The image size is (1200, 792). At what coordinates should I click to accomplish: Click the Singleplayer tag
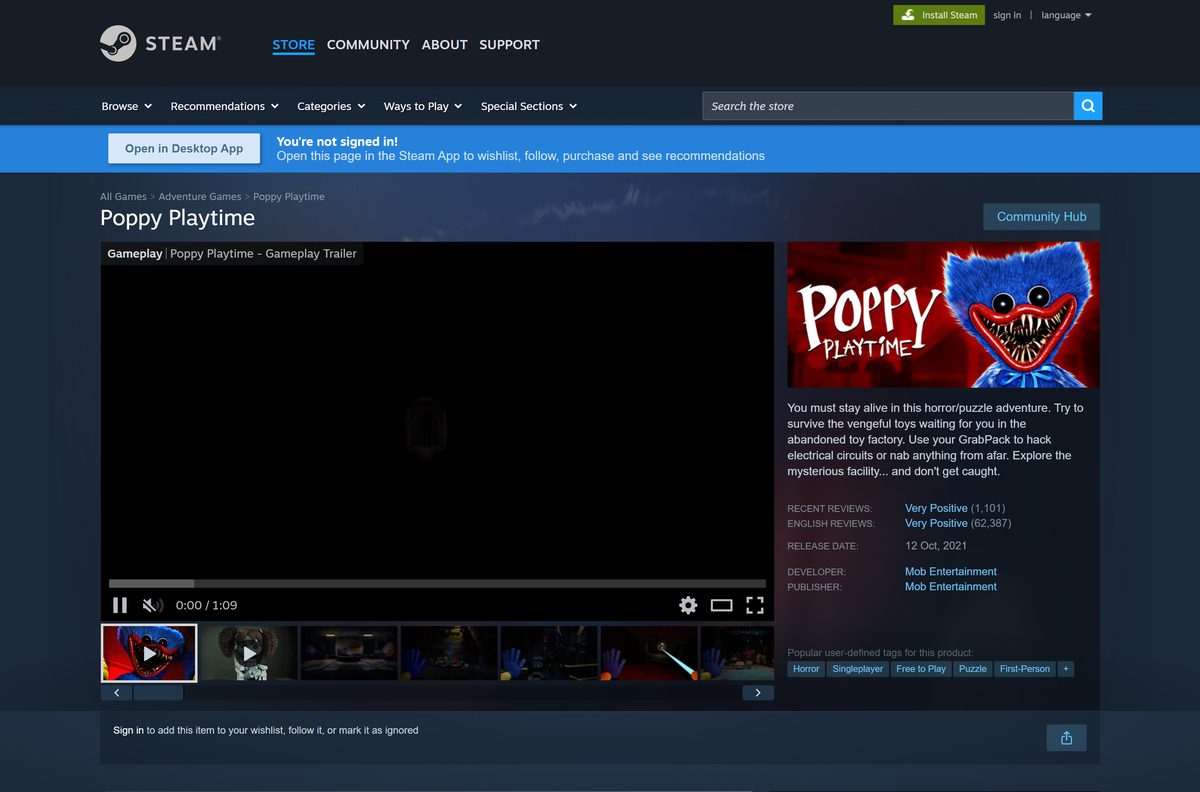(x=858, y=669)
